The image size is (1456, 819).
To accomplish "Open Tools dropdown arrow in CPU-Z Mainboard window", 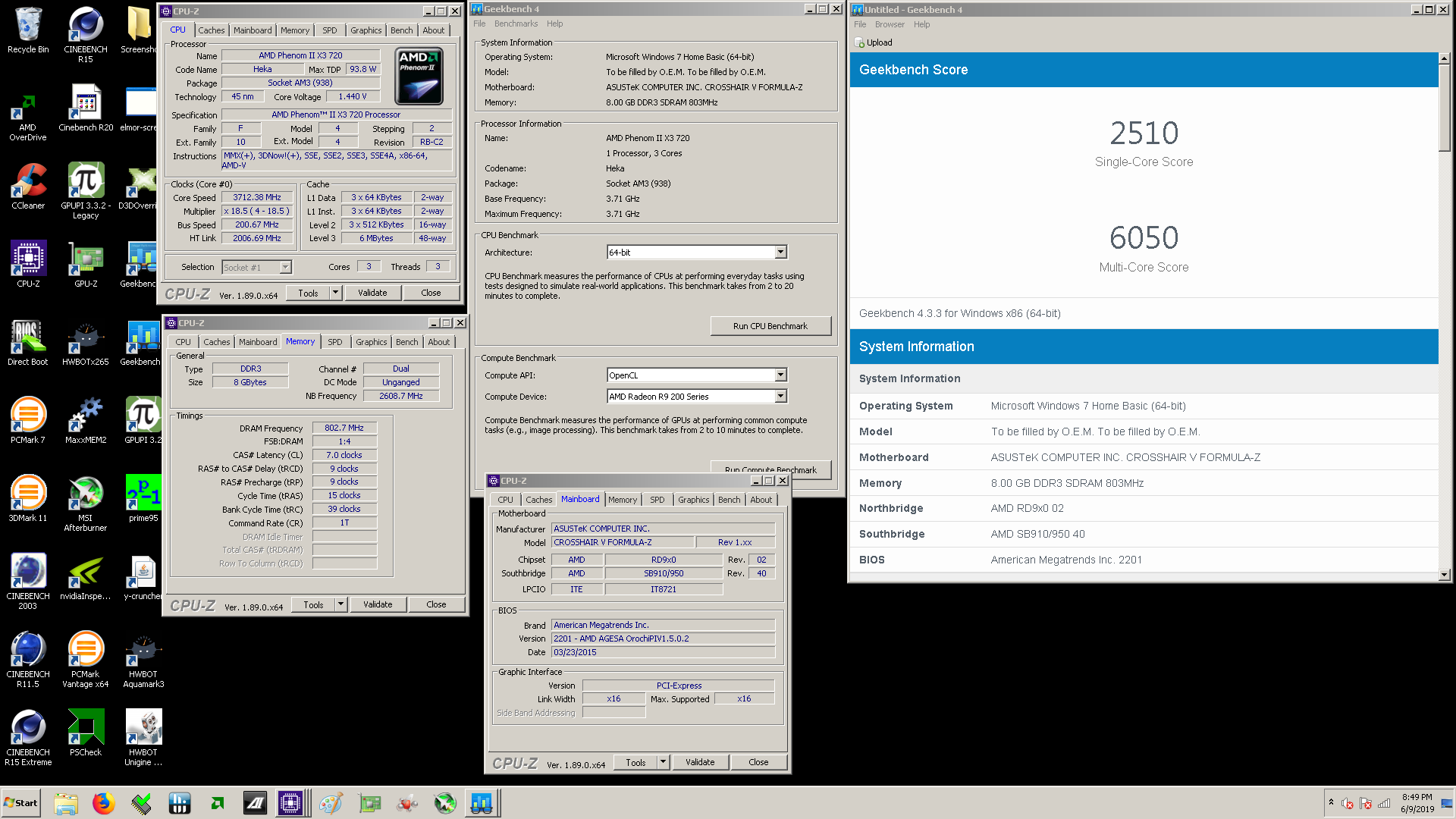I will tap(664, 762).
